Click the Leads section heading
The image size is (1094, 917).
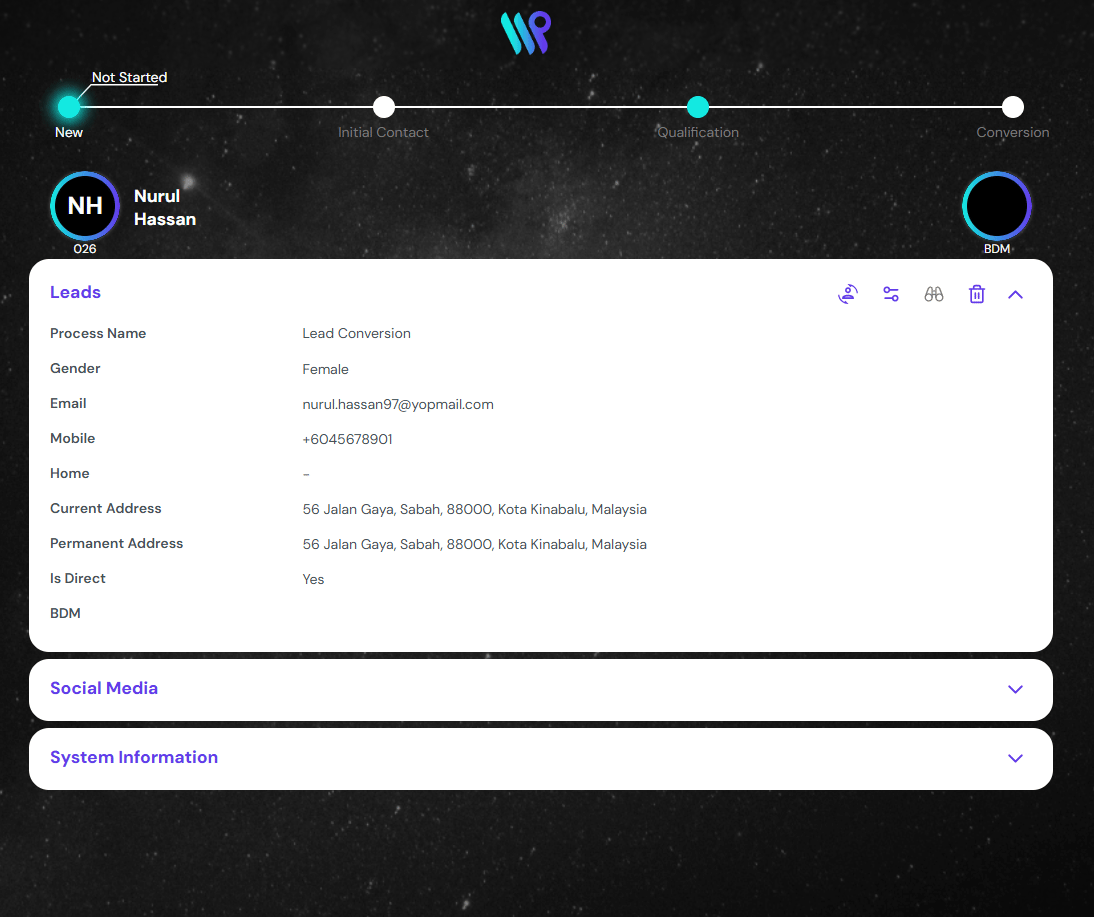point(76,292)
